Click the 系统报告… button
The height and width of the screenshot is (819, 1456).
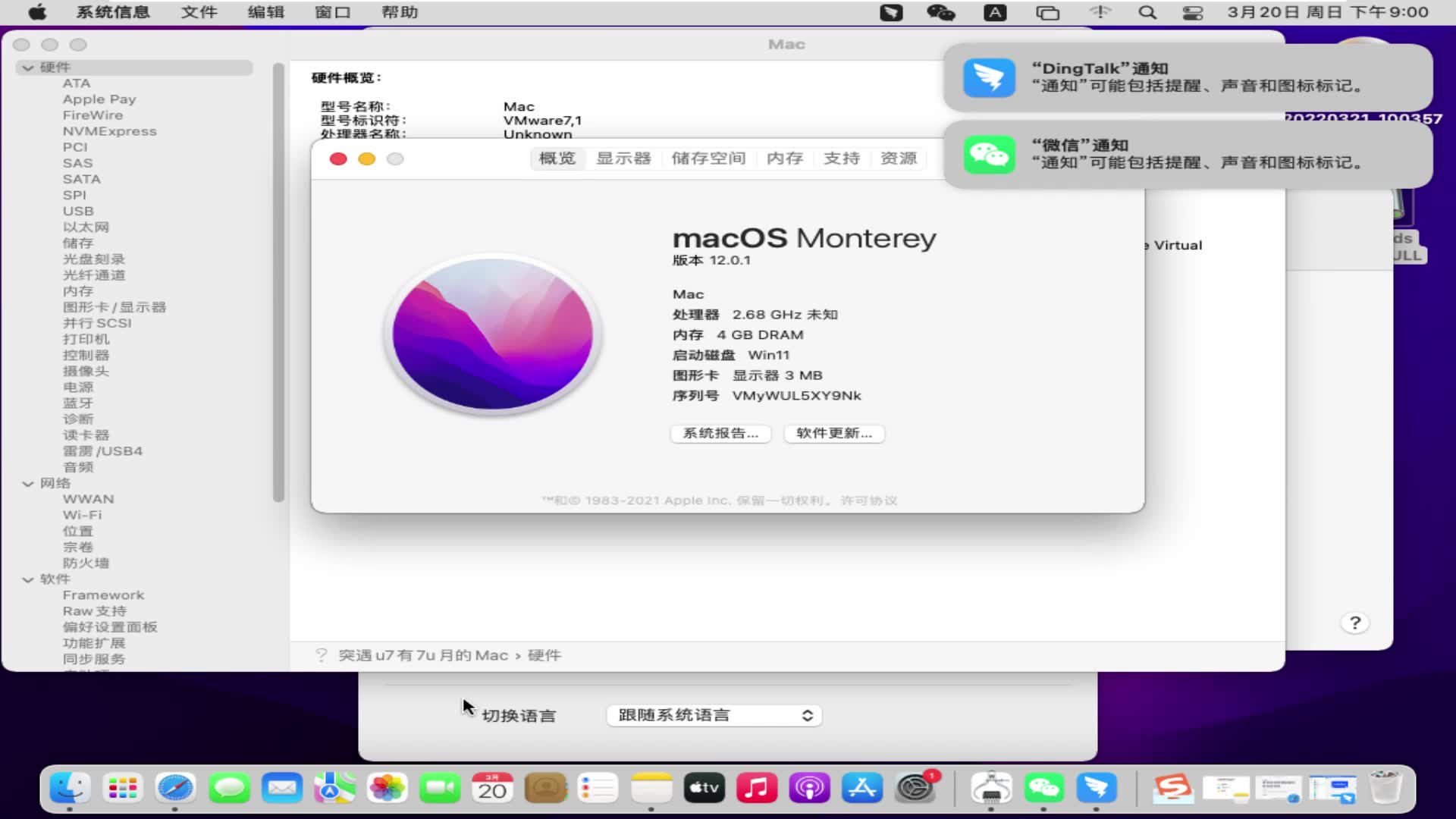[720, 433]
